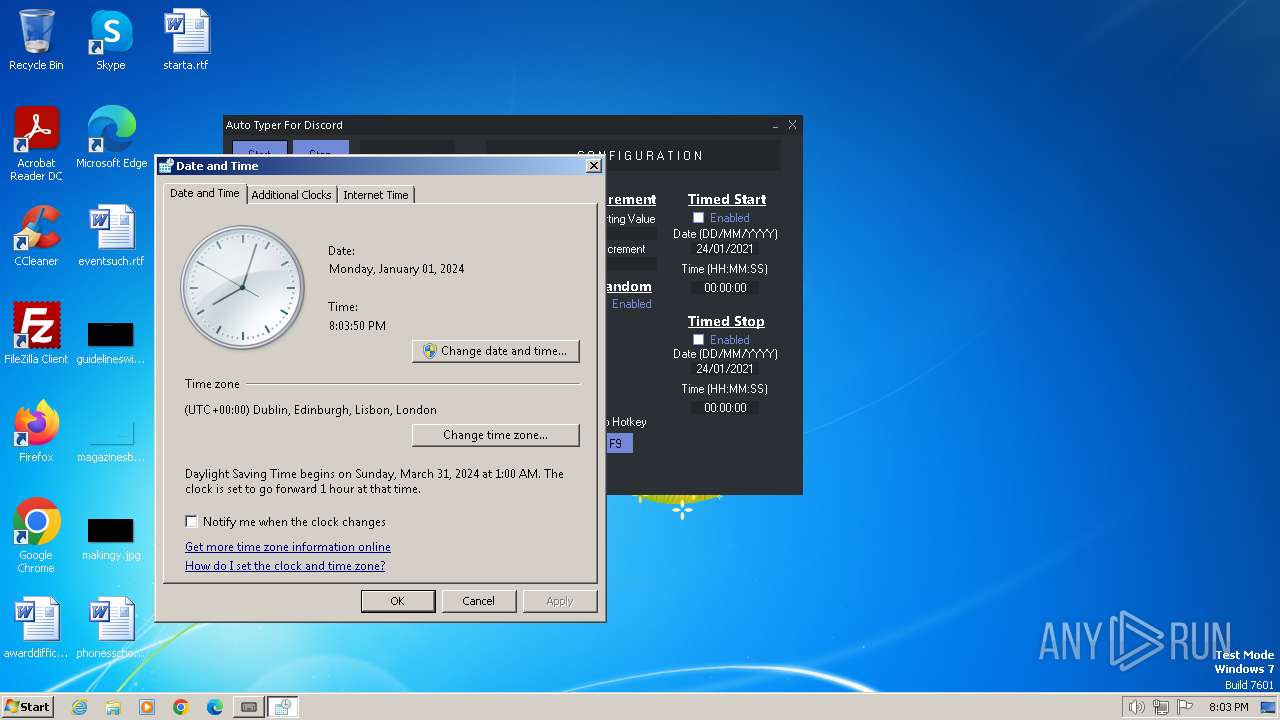Cancel the Date and Time dialog
The height and width of the screenshot is (720, 1280).
(x=478, y=601)
